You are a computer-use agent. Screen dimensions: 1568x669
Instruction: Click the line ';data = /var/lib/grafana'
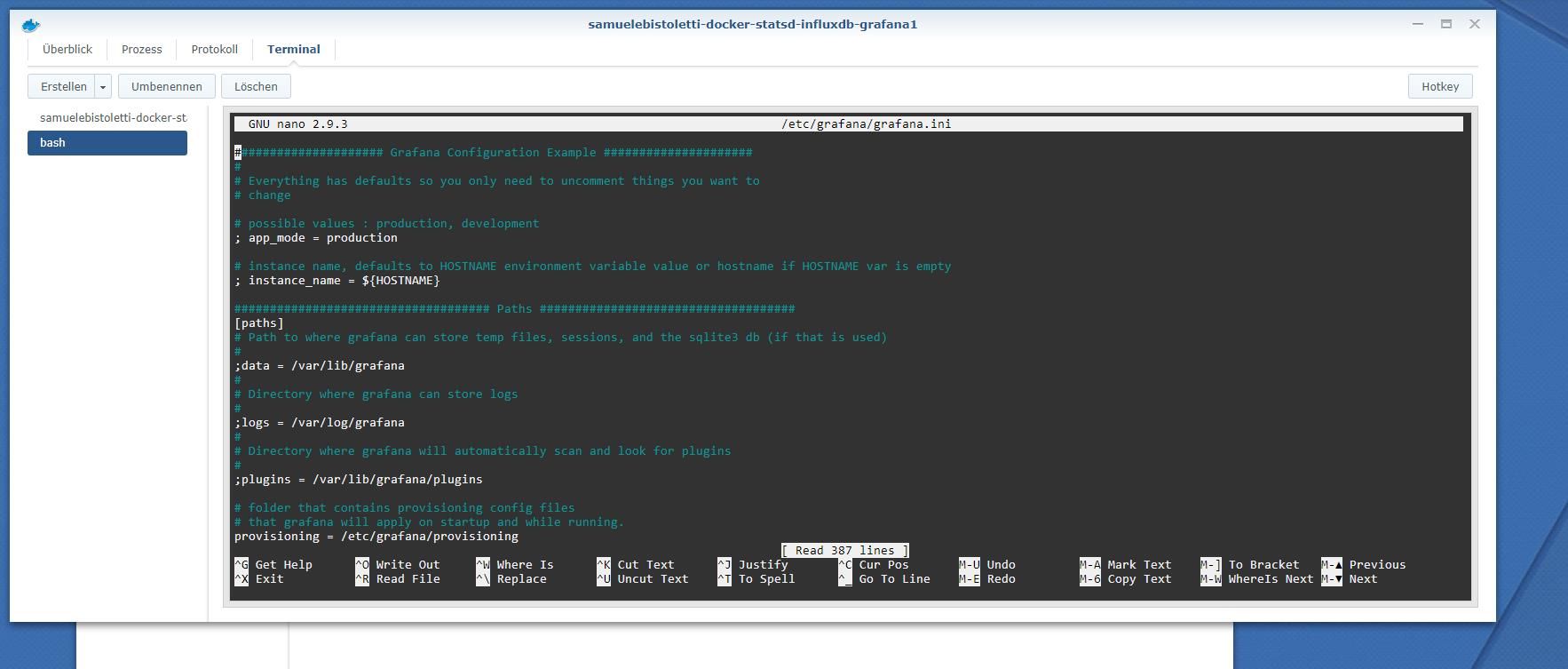coord(320,366)
